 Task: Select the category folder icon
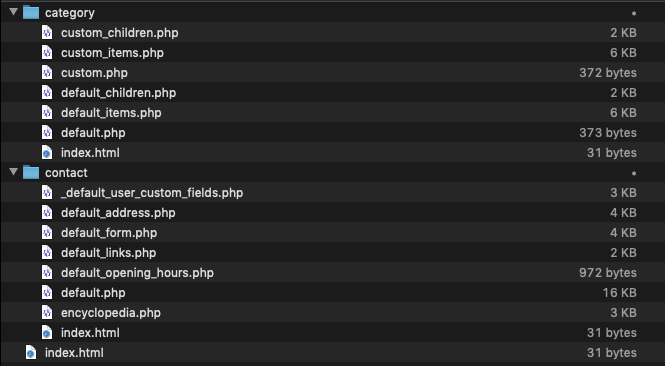pyautogui.click(x=31, y=12)
